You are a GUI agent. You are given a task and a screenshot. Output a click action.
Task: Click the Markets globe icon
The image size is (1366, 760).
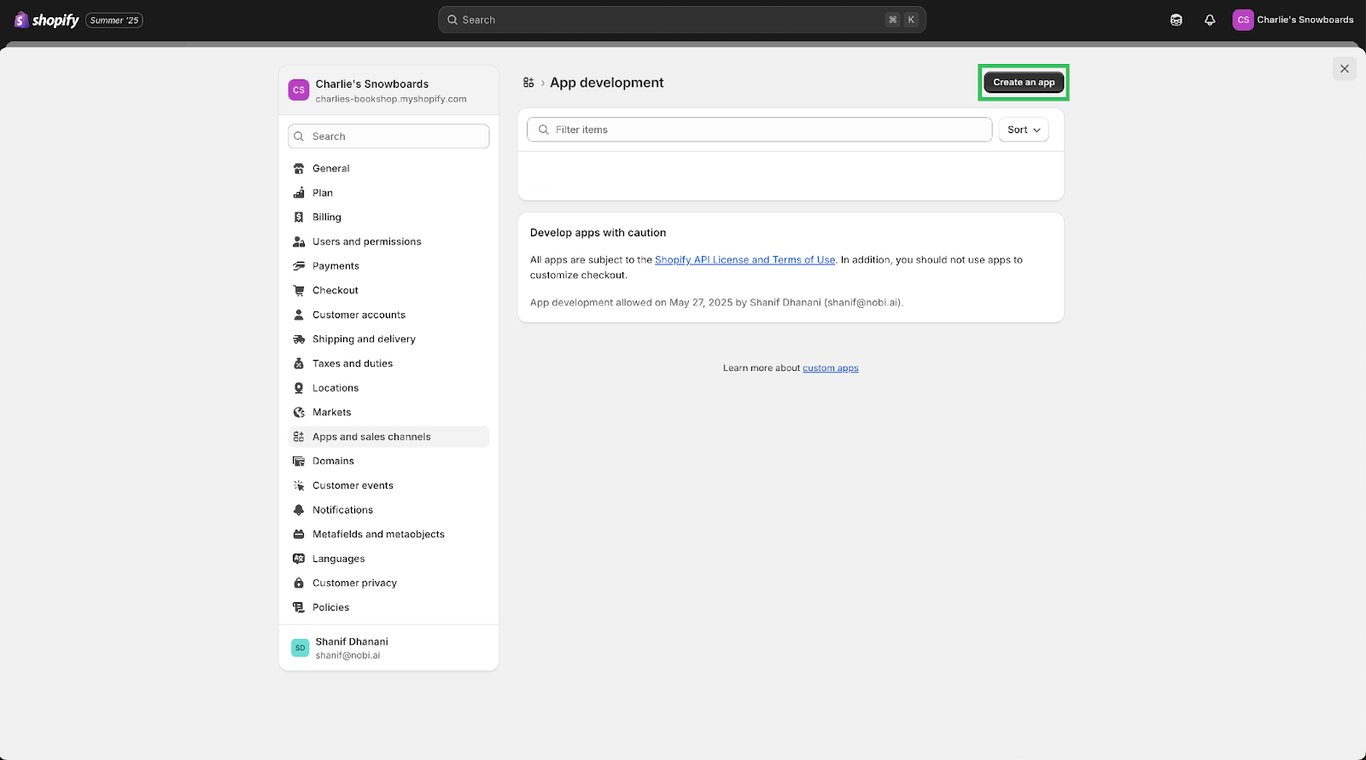tap(298, 412)
